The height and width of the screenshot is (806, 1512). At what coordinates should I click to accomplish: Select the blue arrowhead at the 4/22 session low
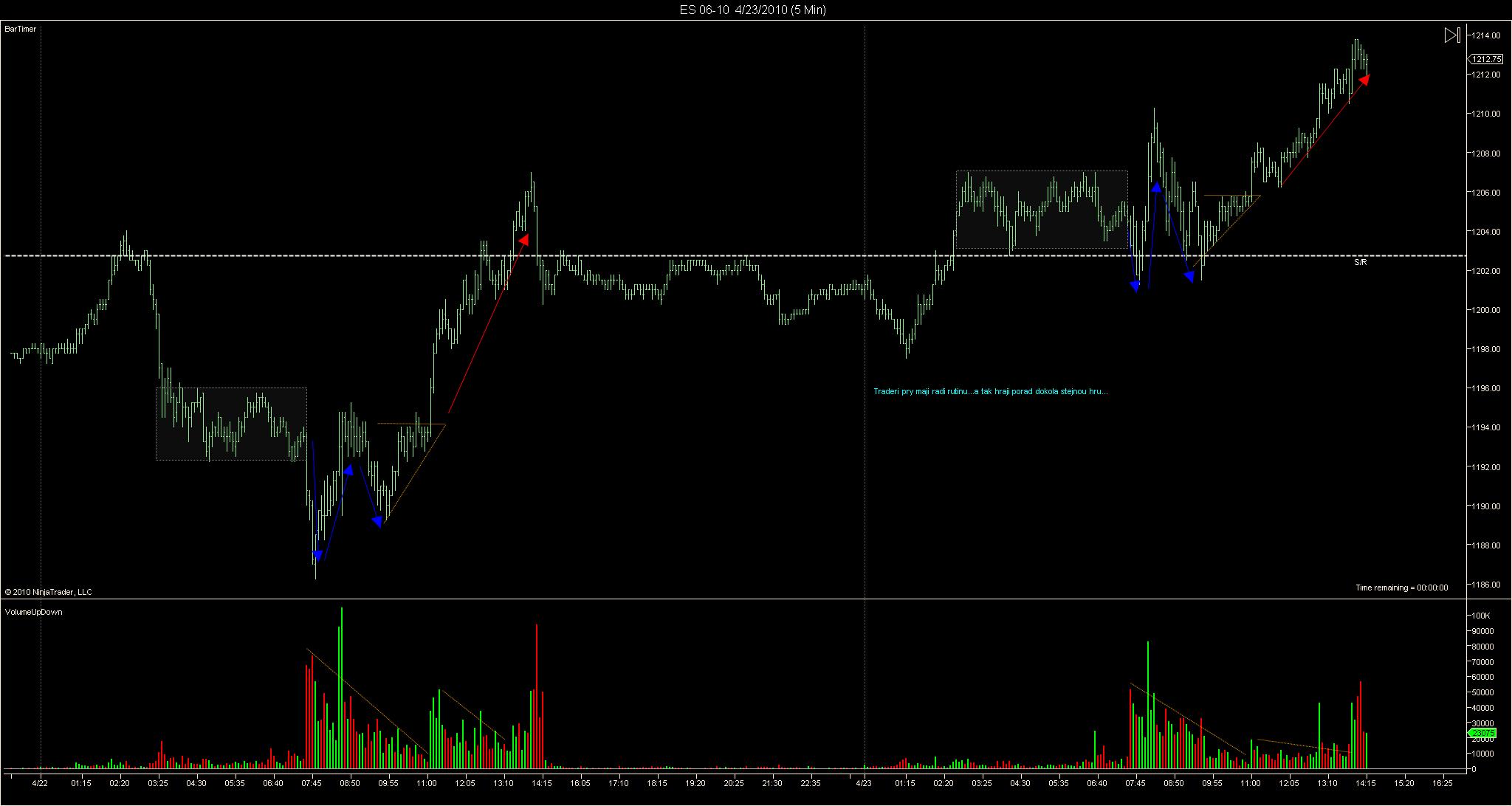pos(317,556)
